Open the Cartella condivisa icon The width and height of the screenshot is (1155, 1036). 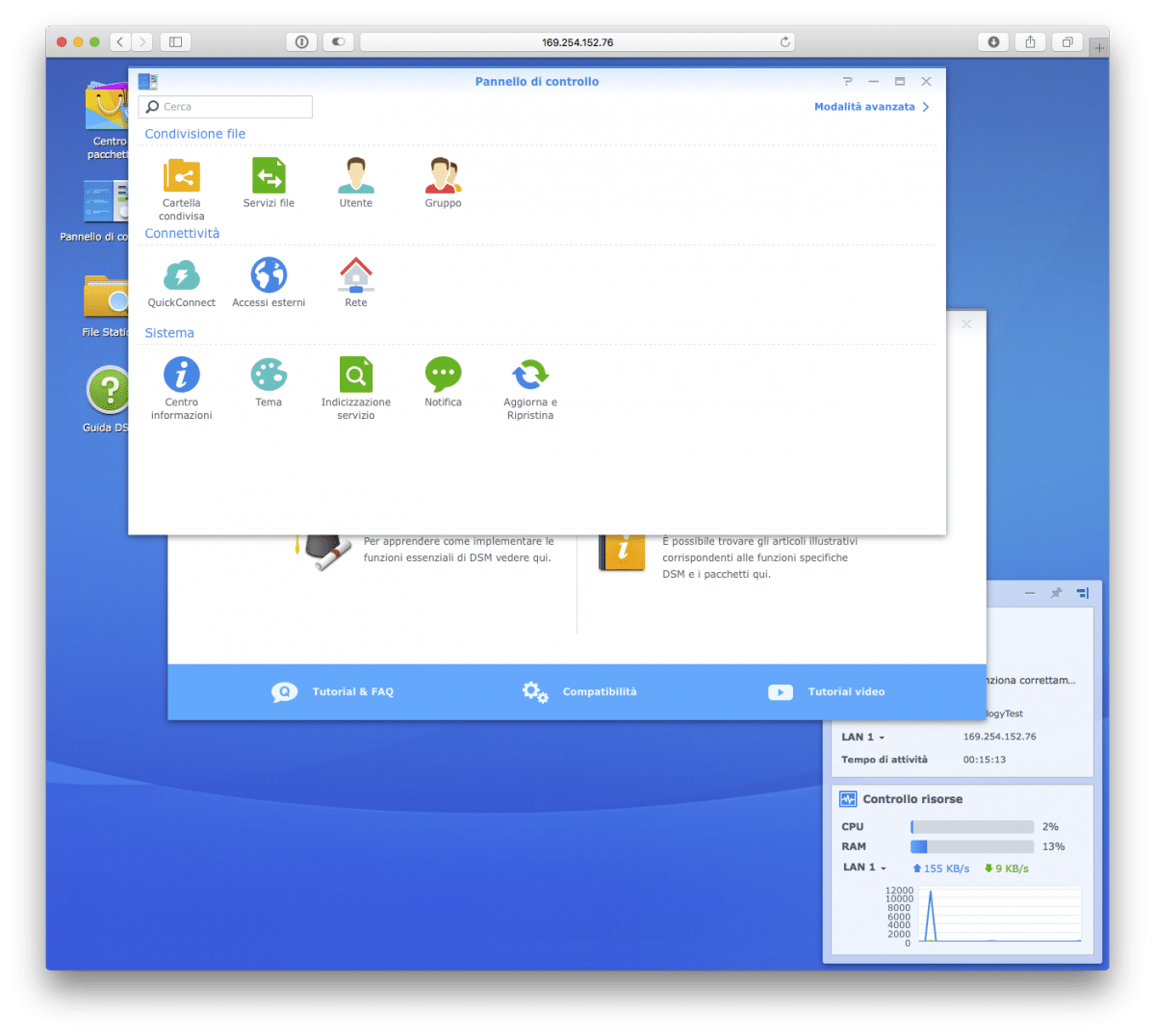tap(181, 177)
